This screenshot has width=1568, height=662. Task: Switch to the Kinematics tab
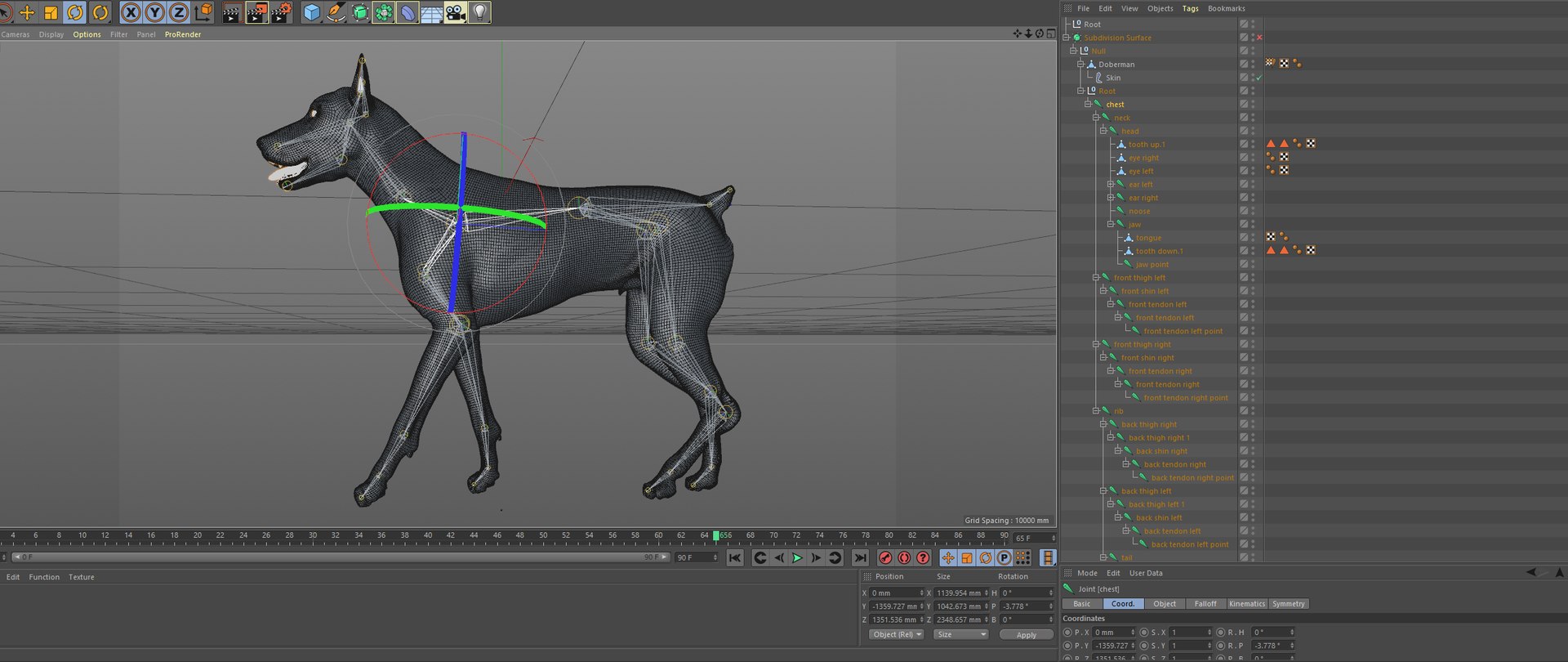point(1247,604)
